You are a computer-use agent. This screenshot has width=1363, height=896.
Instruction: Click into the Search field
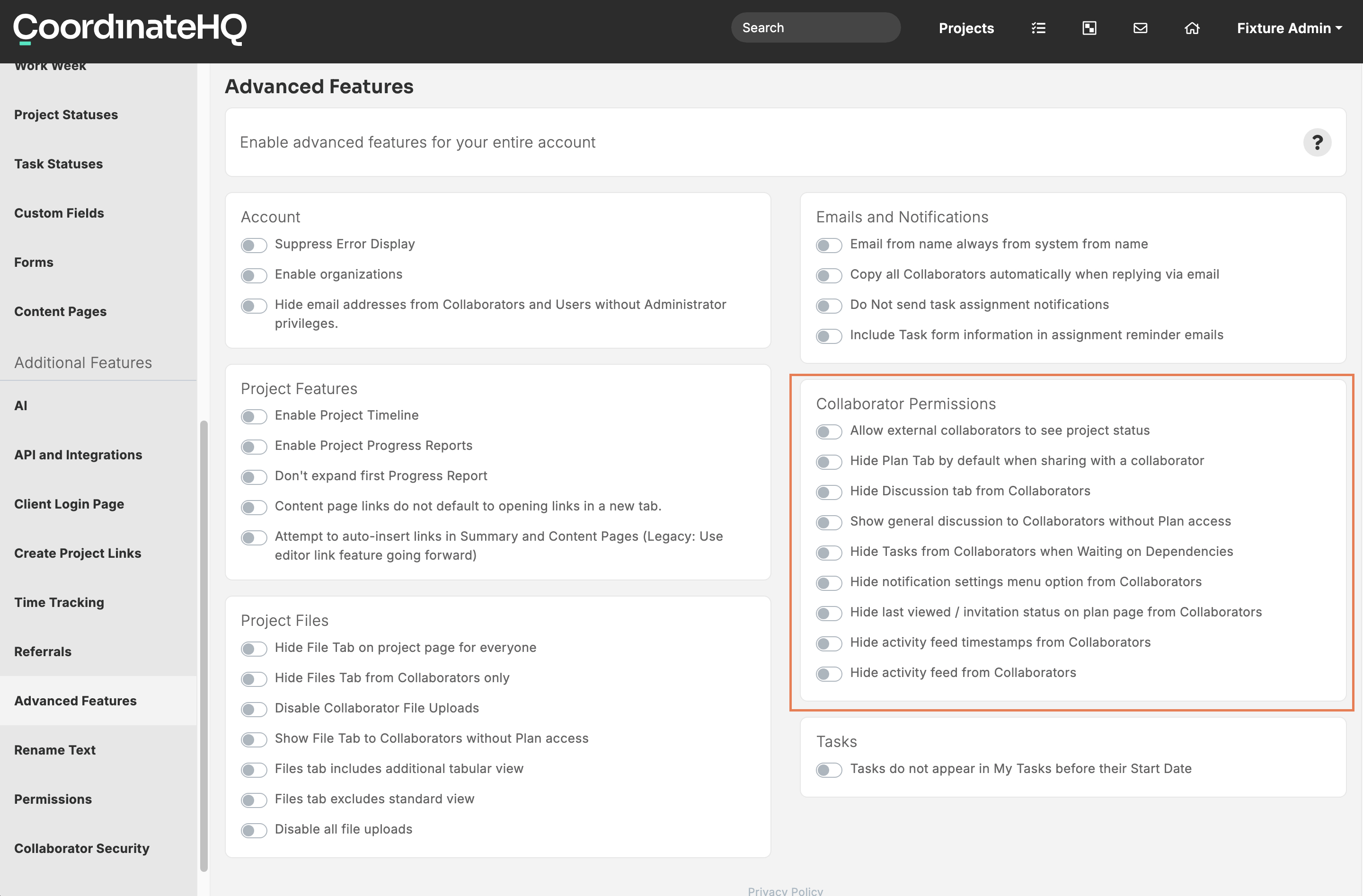tap(815, 27)
